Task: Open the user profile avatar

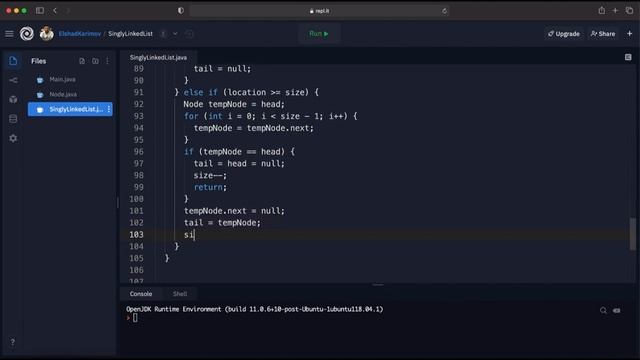Action: [x=47, y=34]
